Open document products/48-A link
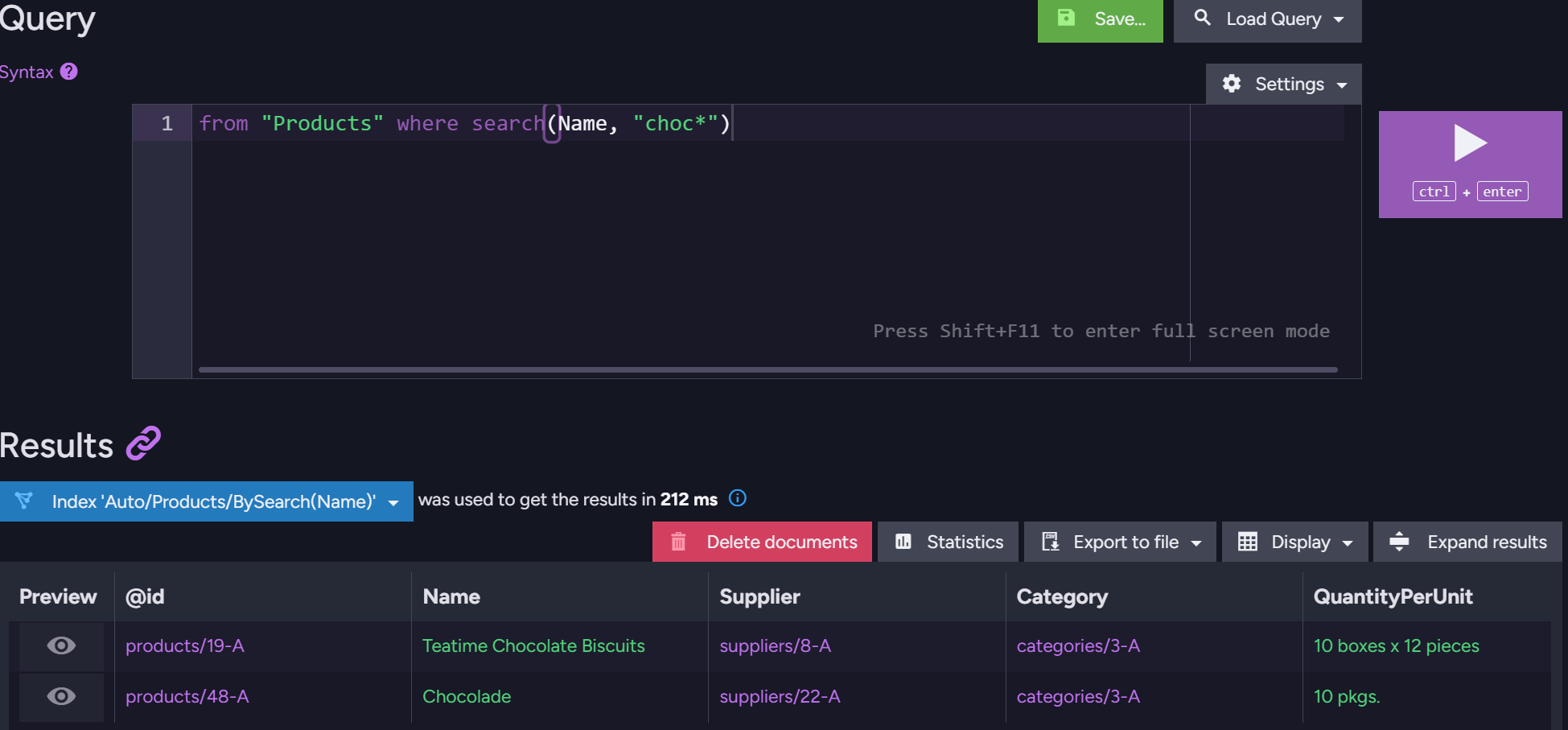 point(187,696)
